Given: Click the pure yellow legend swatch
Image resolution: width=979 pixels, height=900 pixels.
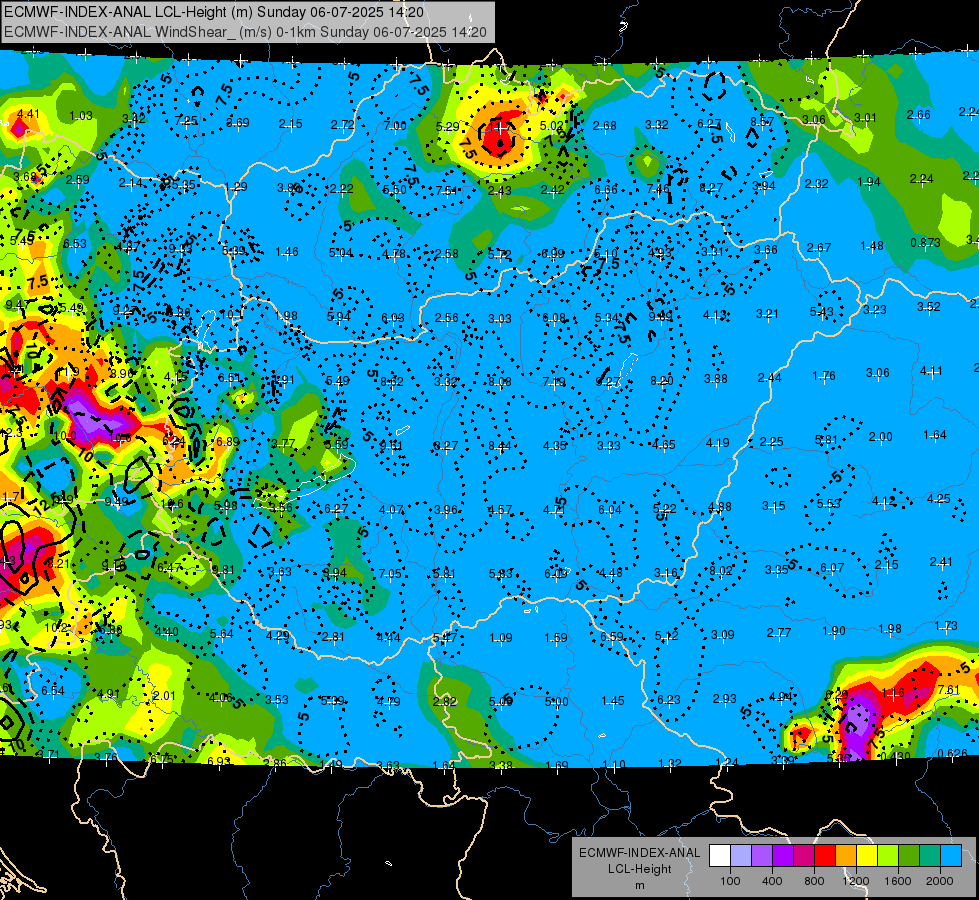Looking at the screenshot, I should coord(867,856).
